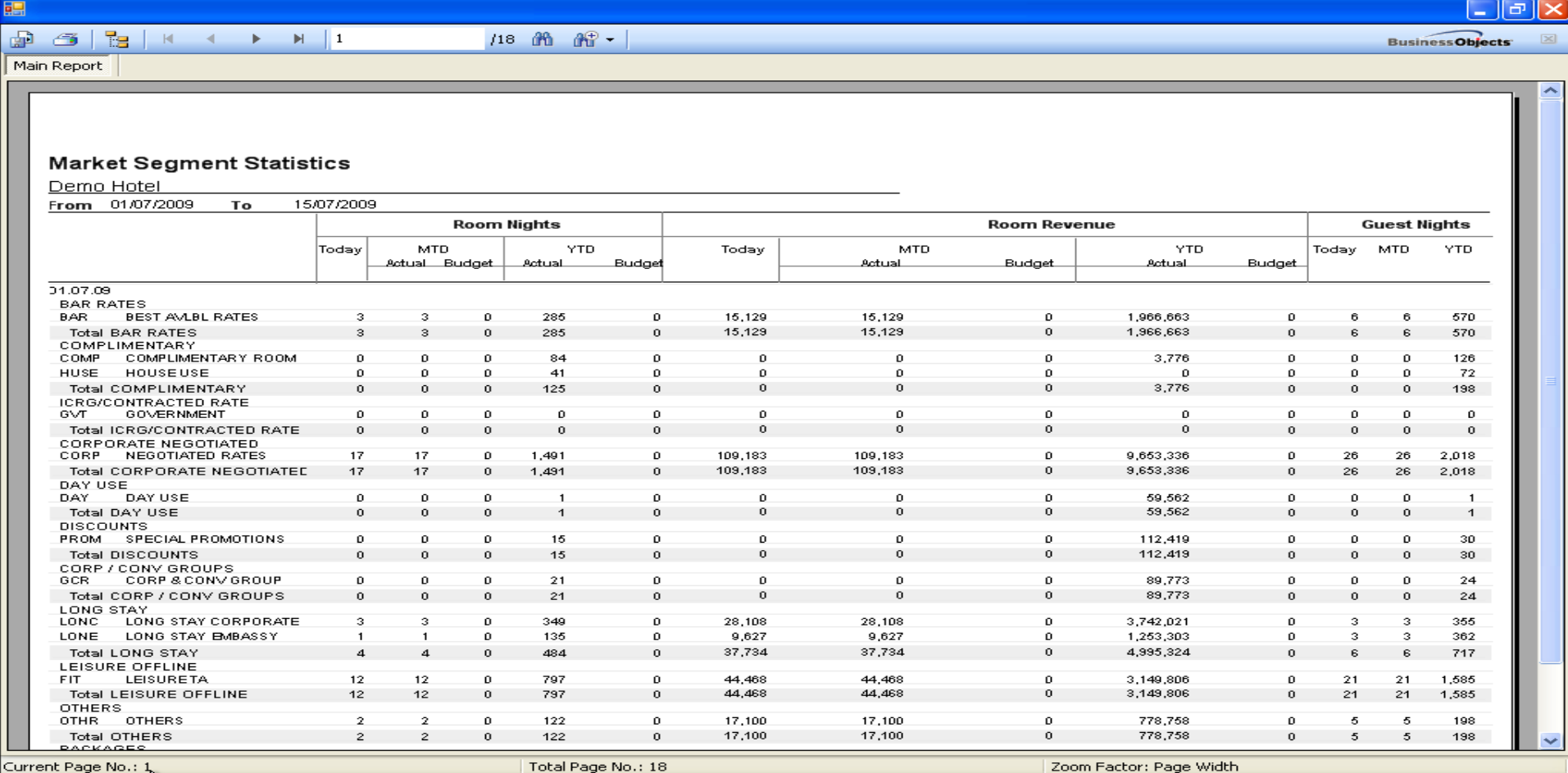Click the 01.07.09 date group heading
The height and width of the screenshot is (773, 1568).
pos(80,290)
